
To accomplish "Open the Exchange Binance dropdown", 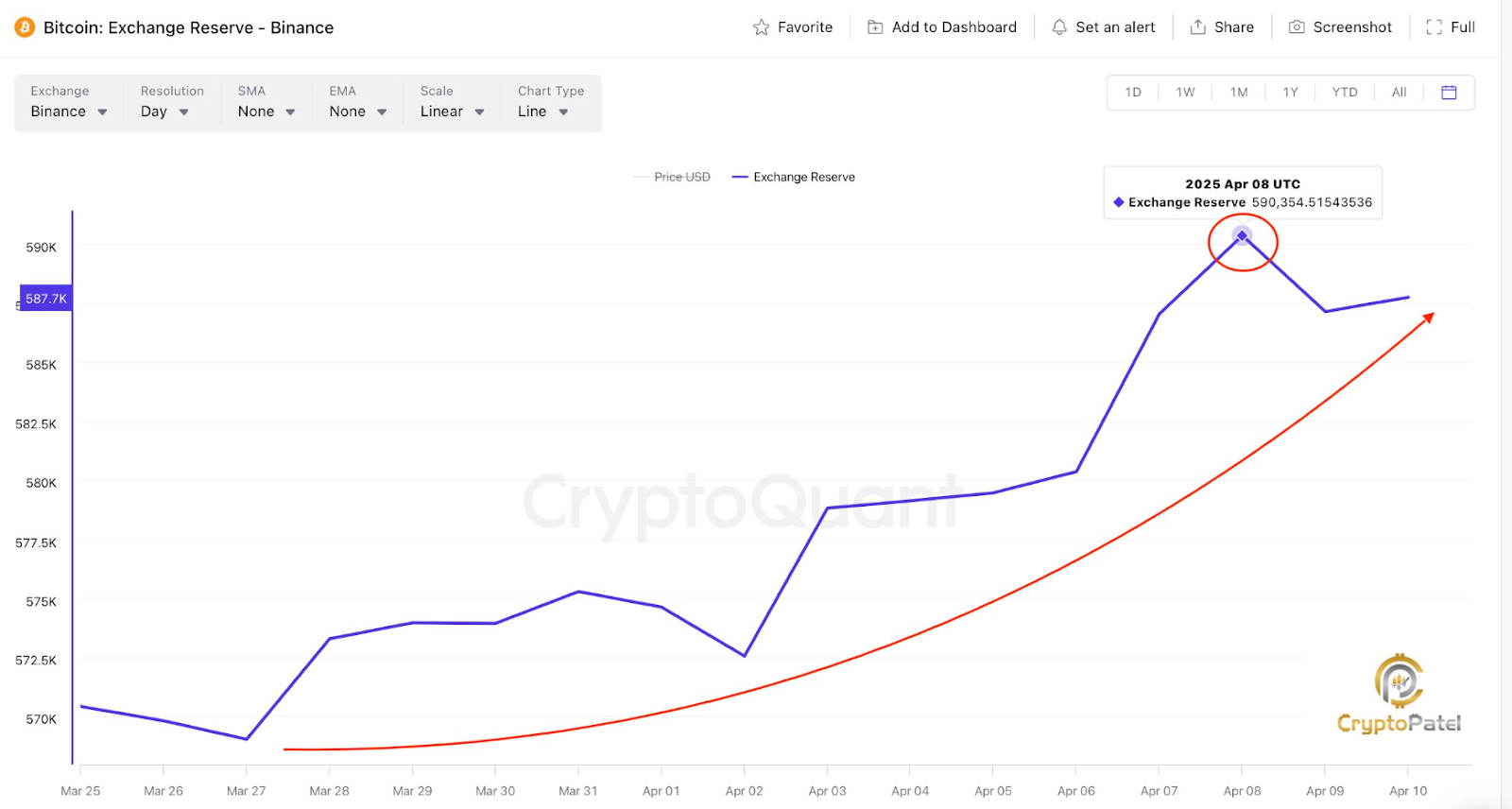I will coord(68,102).
